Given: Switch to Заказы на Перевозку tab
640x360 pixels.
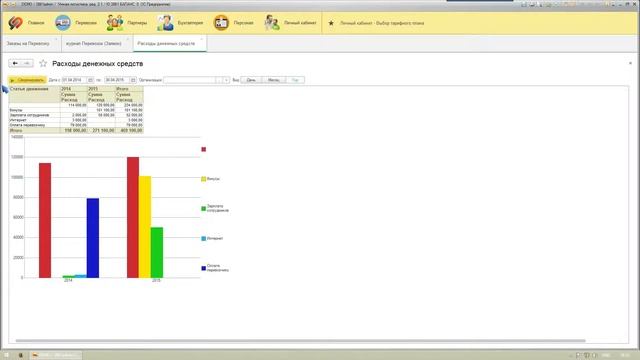Looking at the screenshot, I should coord(28,43).
